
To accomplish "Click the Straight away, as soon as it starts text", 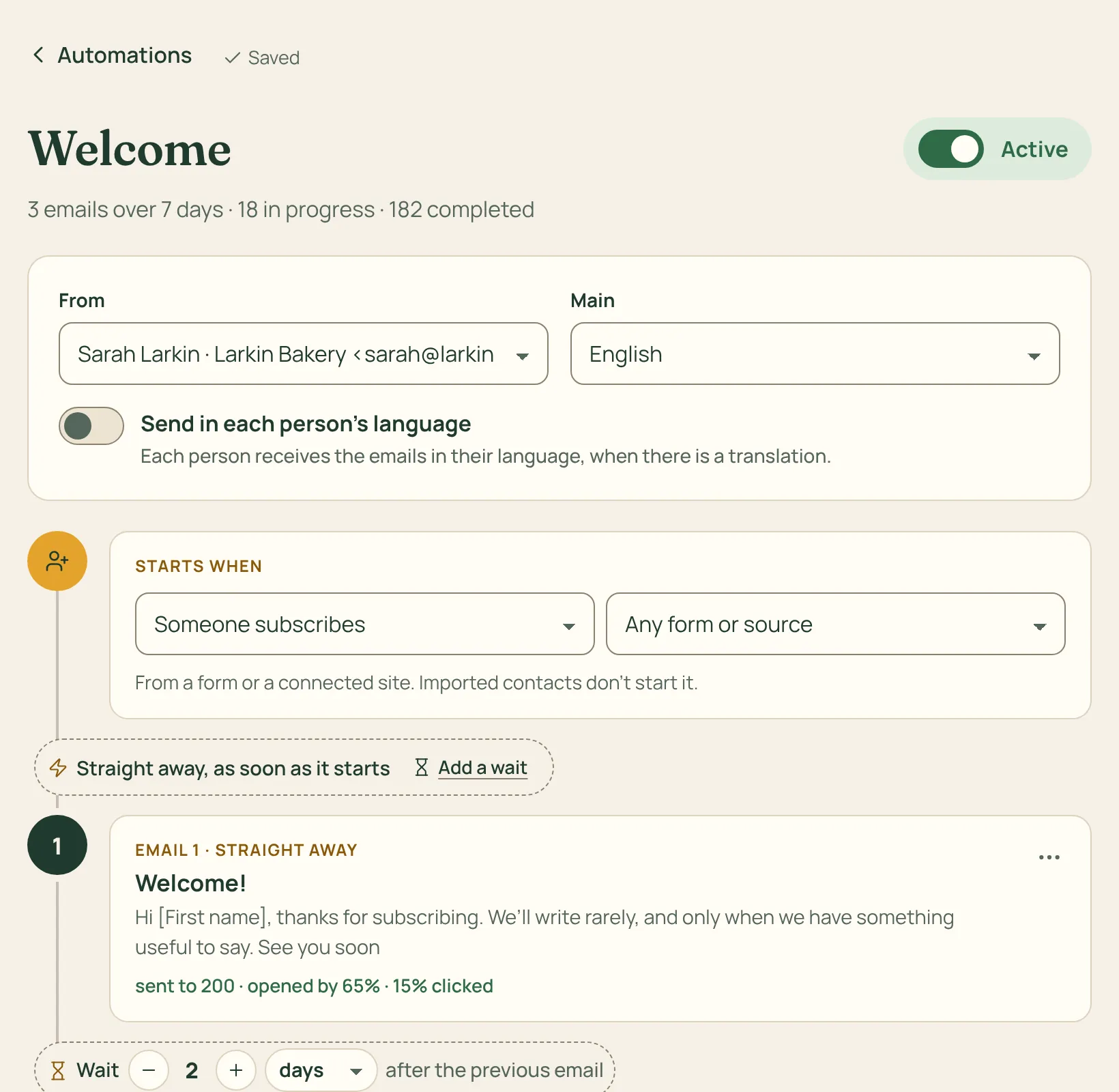I will (x=233, y=768).
